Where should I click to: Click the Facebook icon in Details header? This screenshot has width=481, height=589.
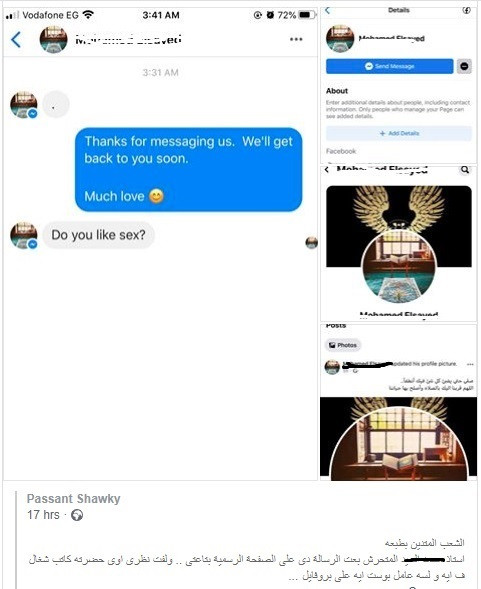point(466,11)
